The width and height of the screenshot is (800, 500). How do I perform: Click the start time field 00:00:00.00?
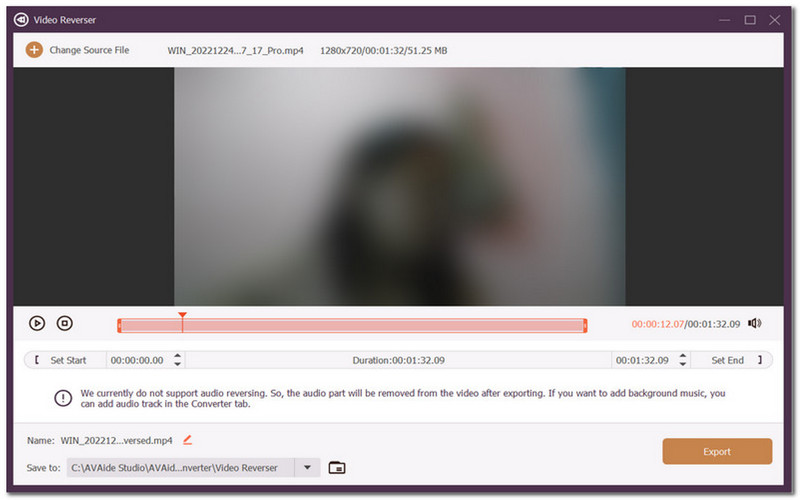point(137,360)
